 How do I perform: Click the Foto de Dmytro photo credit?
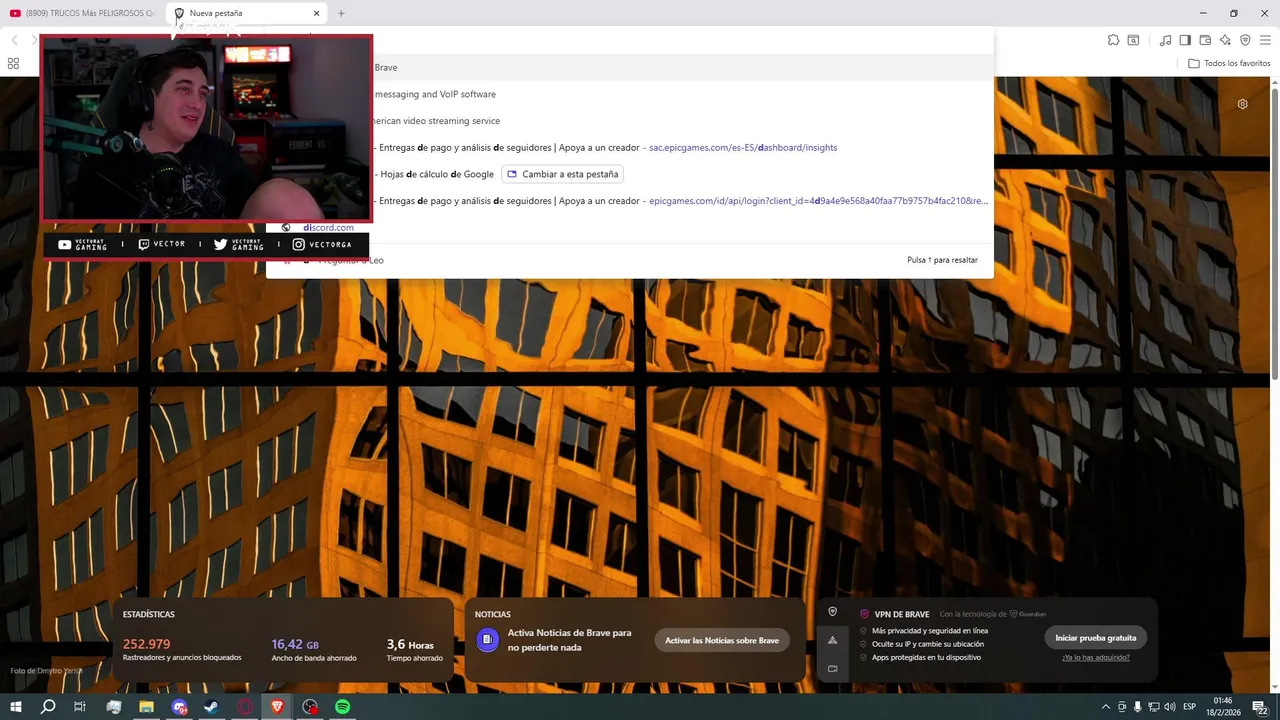coord(46,670)
